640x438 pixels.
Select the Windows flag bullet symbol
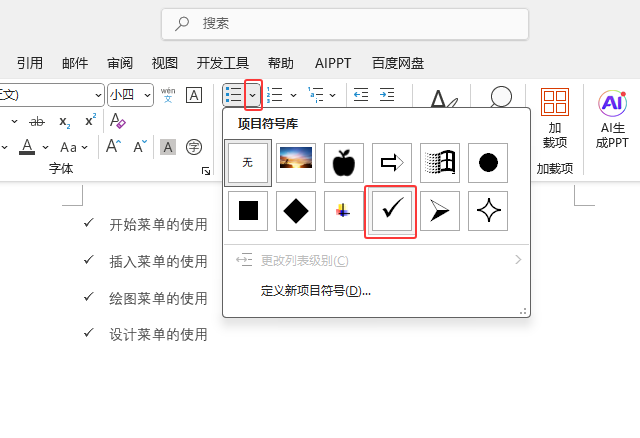(x=440, y=163)
